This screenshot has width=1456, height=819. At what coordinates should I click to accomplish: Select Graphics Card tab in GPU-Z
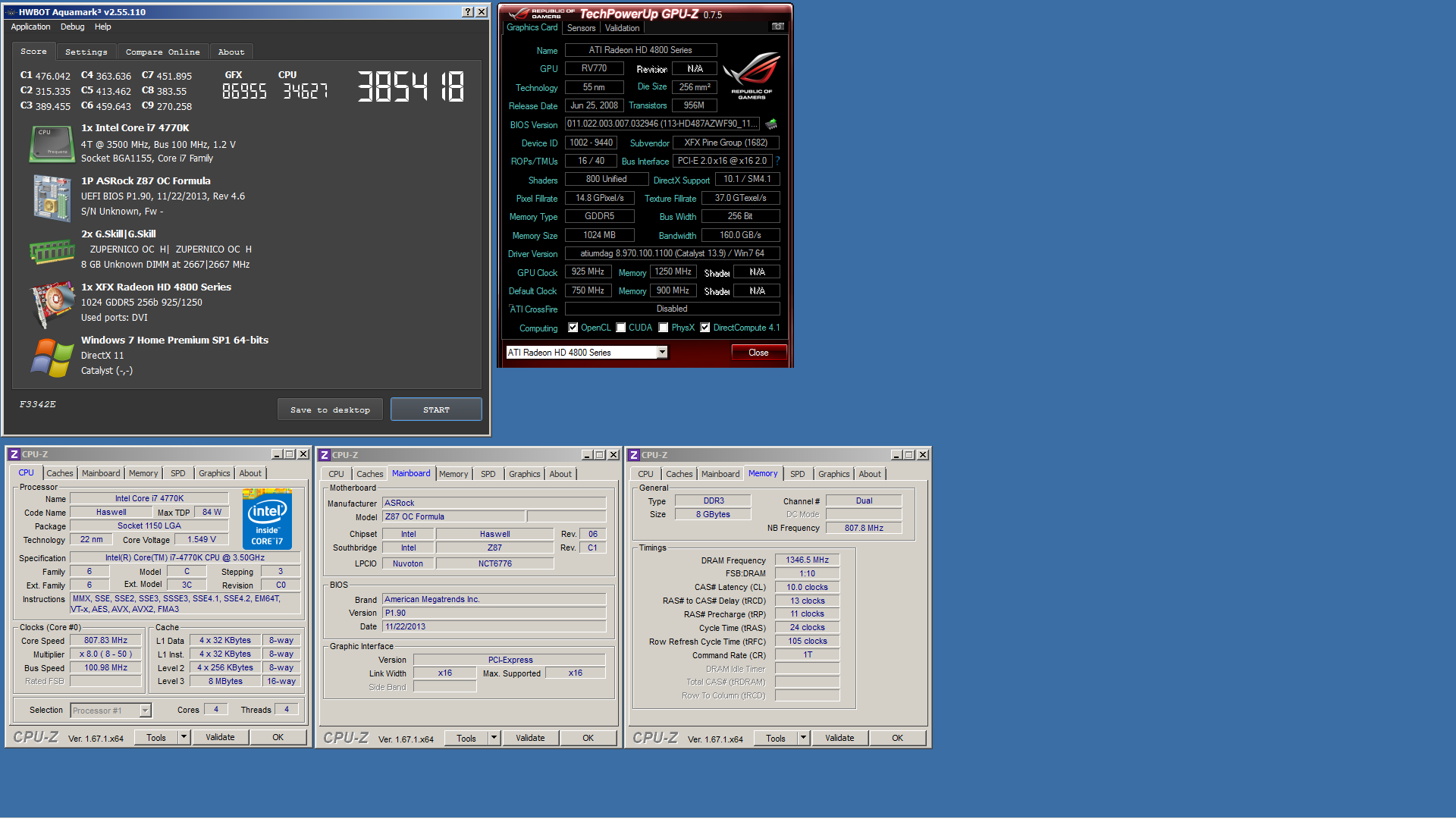tap(532, 27)
